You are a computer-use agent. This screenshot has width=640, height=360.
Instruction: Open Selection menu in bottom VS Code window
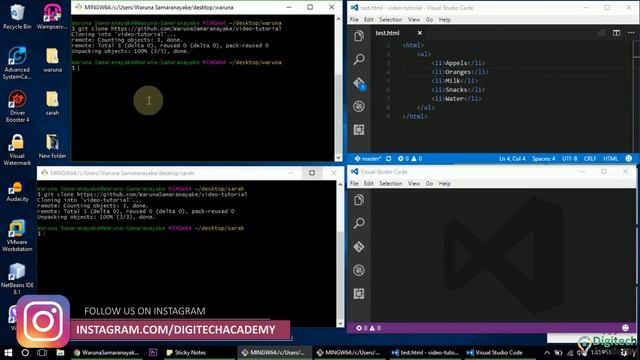[x=391, y=184]
